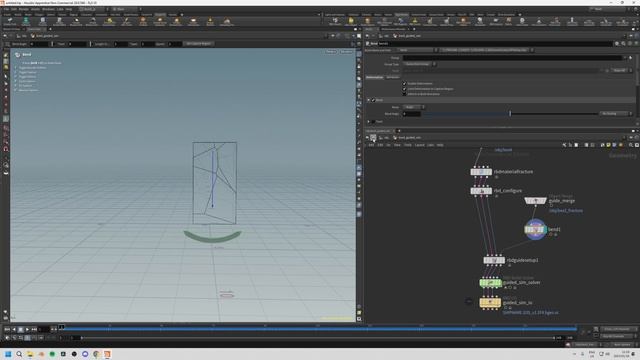Select the rbdguidesetup1 node

coord(494,260)
